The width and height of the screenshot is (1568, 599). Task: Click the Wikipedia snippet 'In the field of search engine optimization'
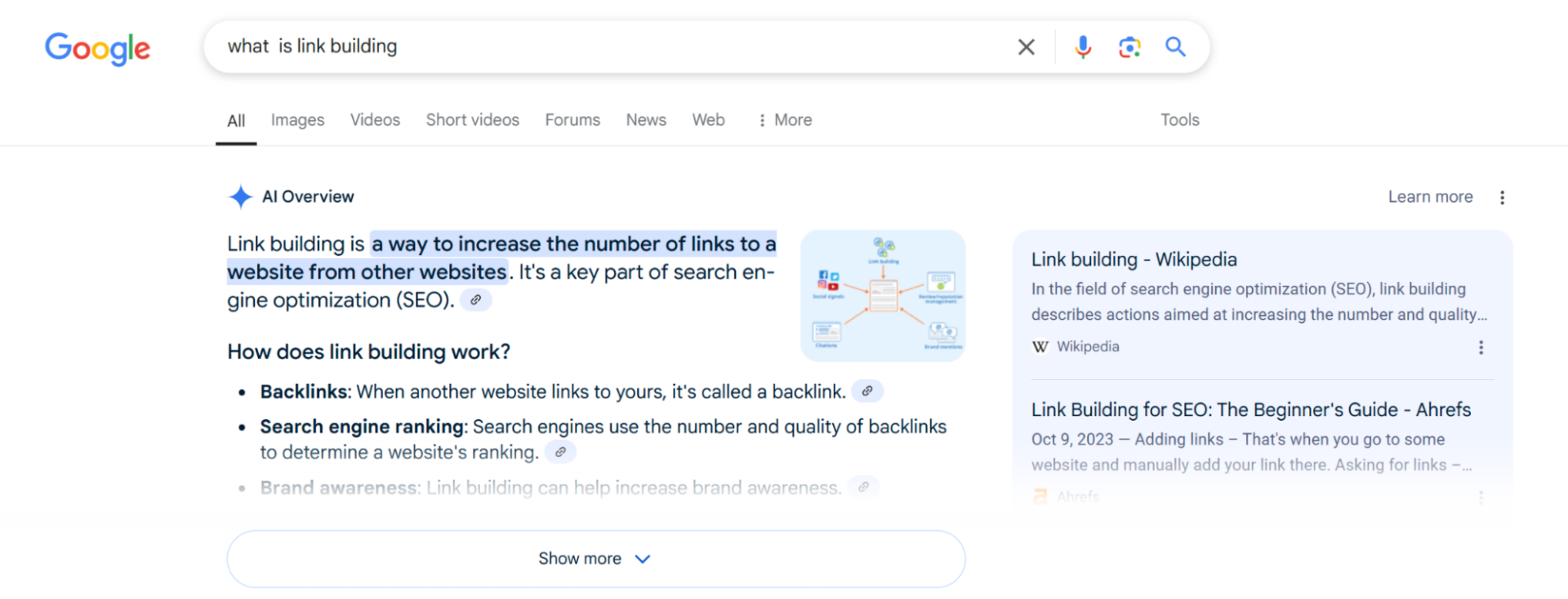click(1260, 302)
